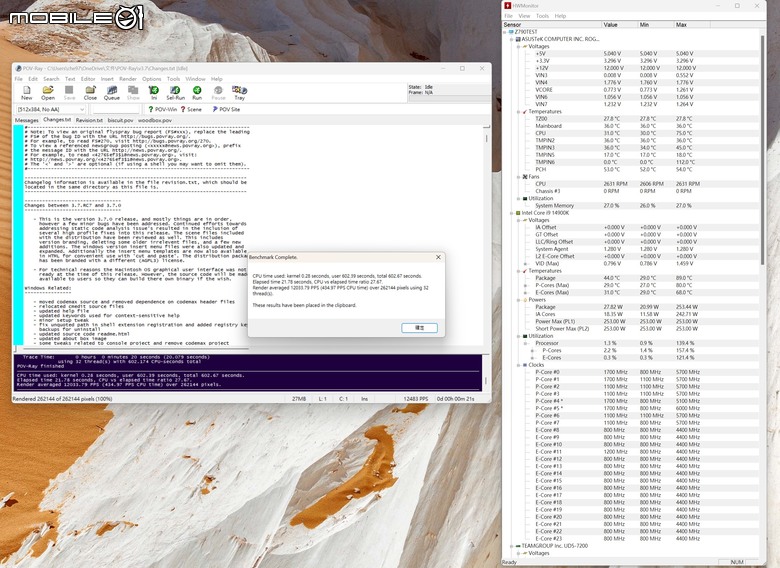Open the Ini settings icon
The width and height of the screenshot is (780, 568).
click(154, 93)
